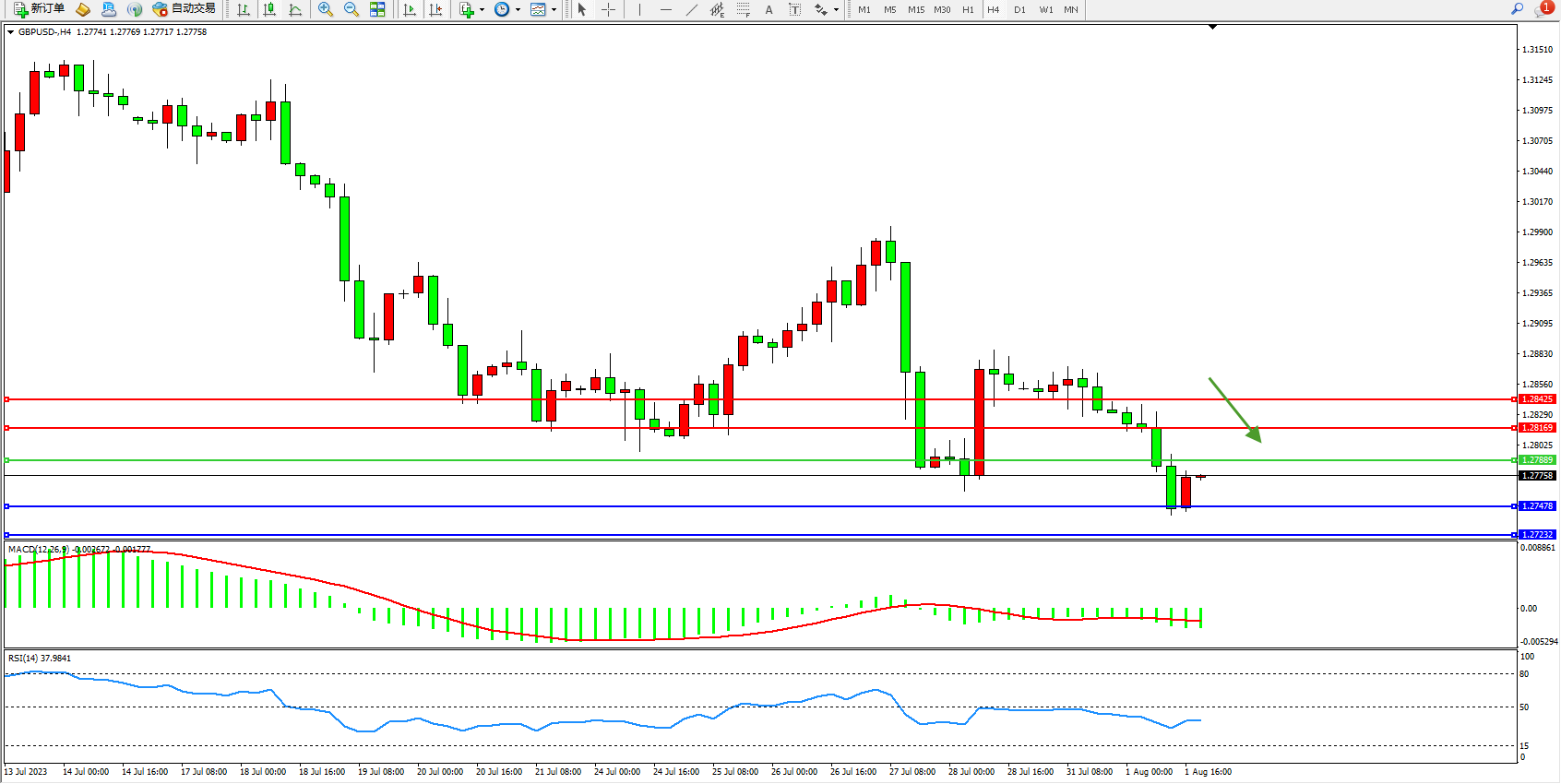Expand the clock periods dropdown arrow
The width and height of the screenshot is (1561, 784).
[518, 9]
